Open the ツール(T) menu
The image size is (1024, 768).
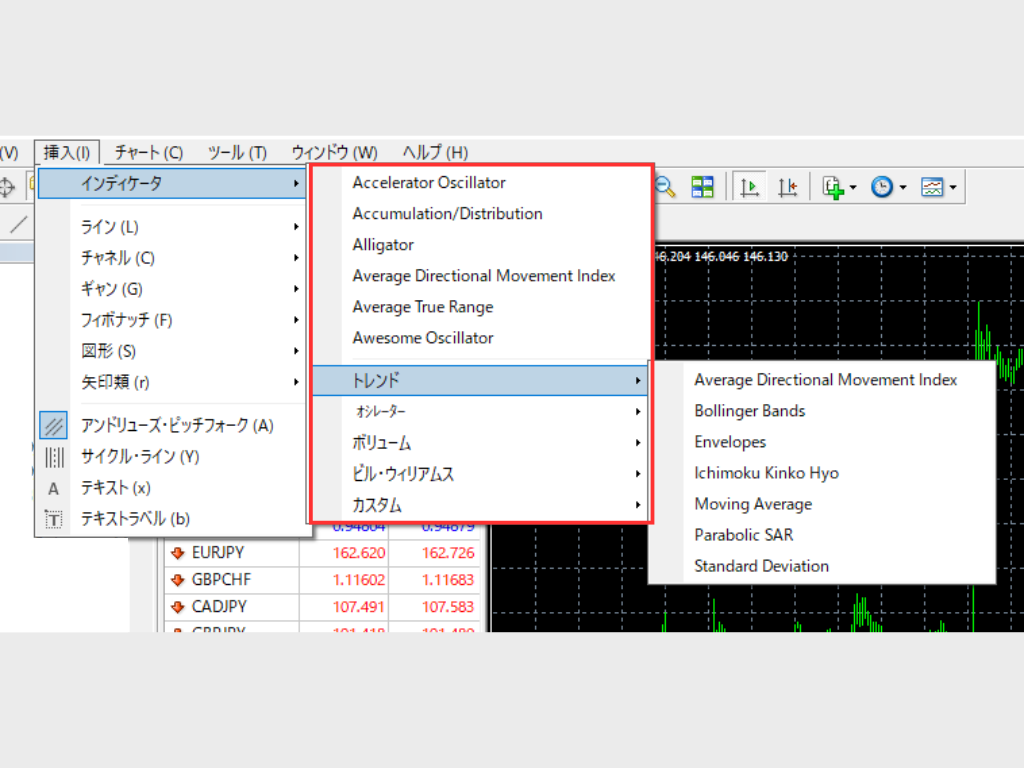coord(237,153)
